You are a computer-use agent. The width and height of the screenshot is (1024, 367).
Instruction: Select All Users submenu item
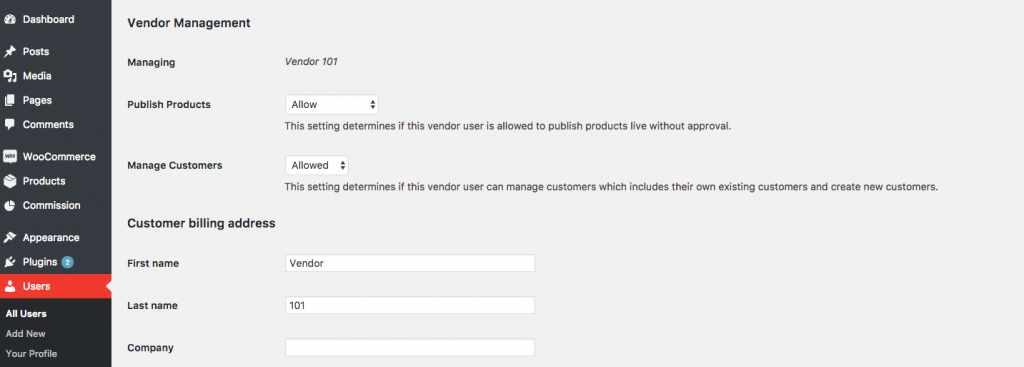point(26,313)
